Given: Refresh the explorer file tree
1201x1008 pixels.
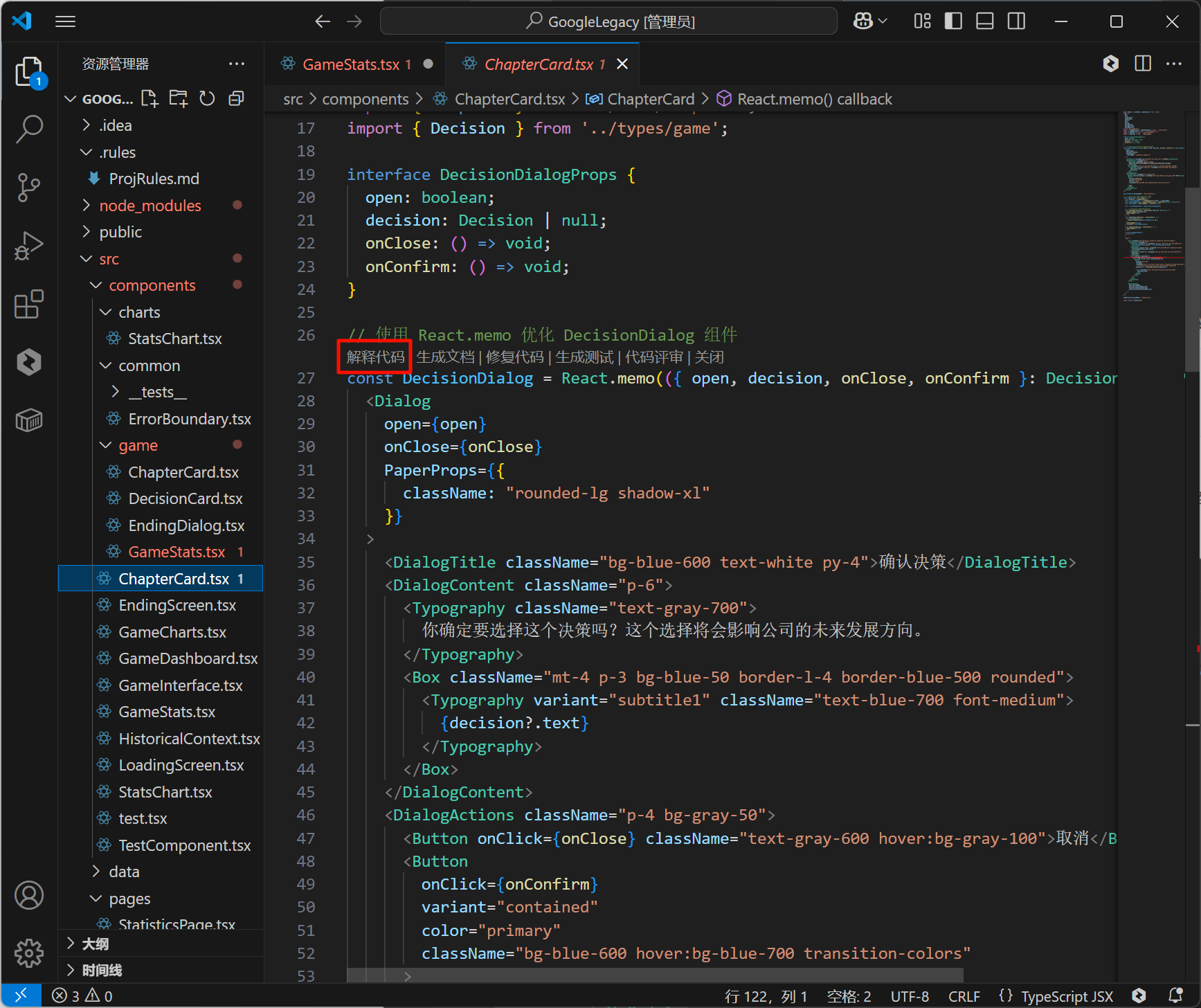Looking at the screenshot, I should [x=207, y=99].
